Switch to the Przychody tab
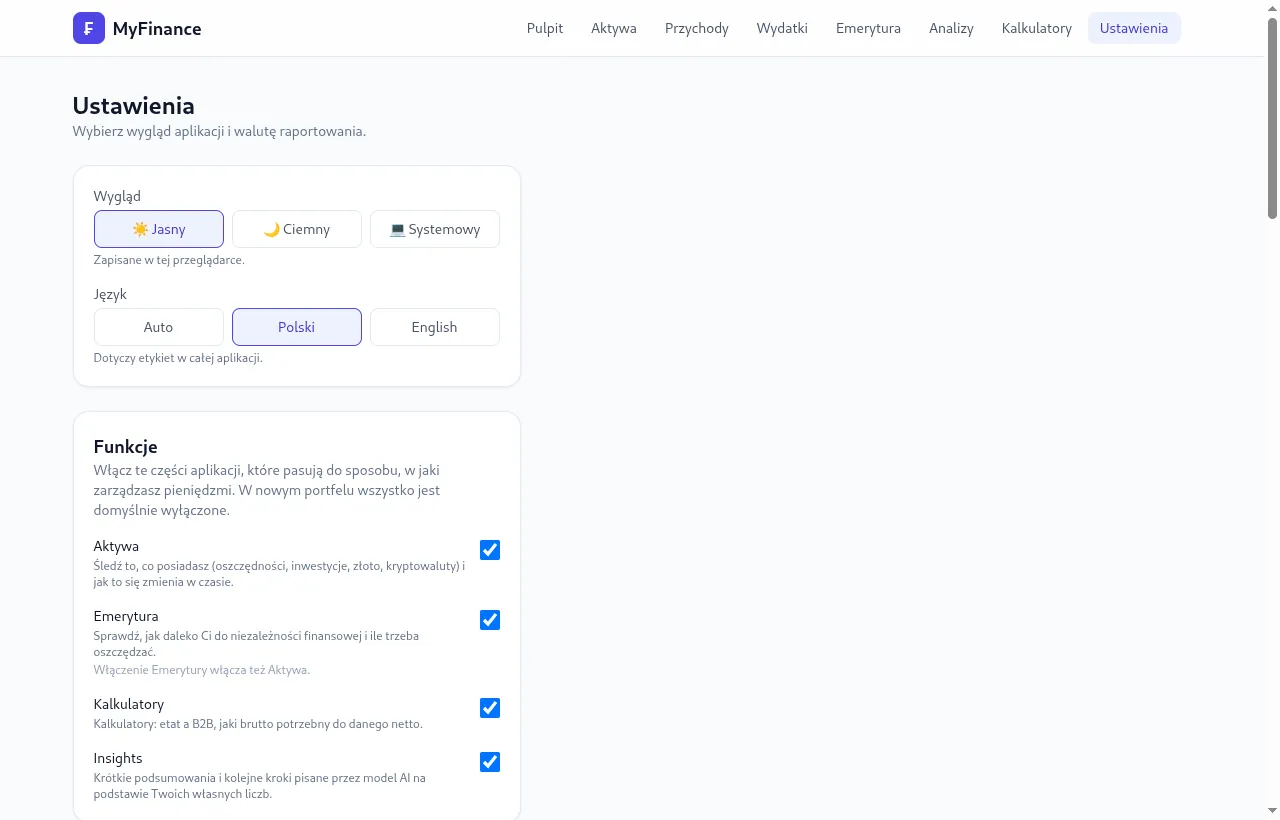This screenshot has height=820, width=1280. click(x=697, y=28)
